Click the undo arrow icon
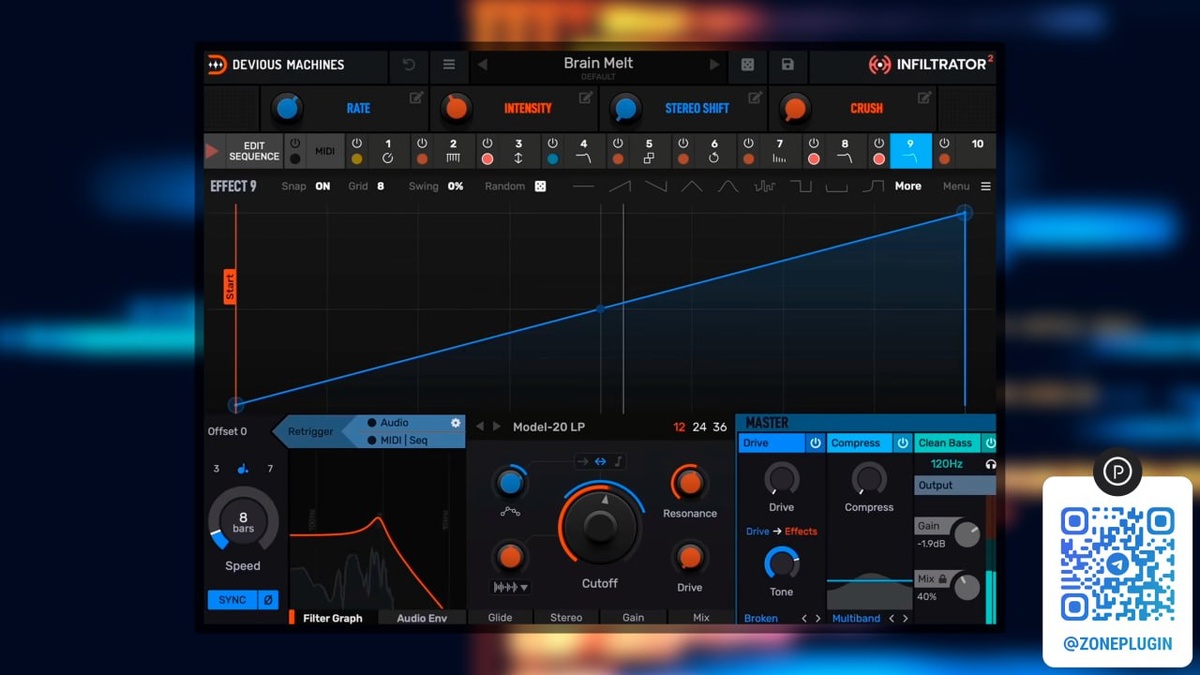Image resolution: width=1200 pixels, height=675 pixels. [x=409, y=65]
